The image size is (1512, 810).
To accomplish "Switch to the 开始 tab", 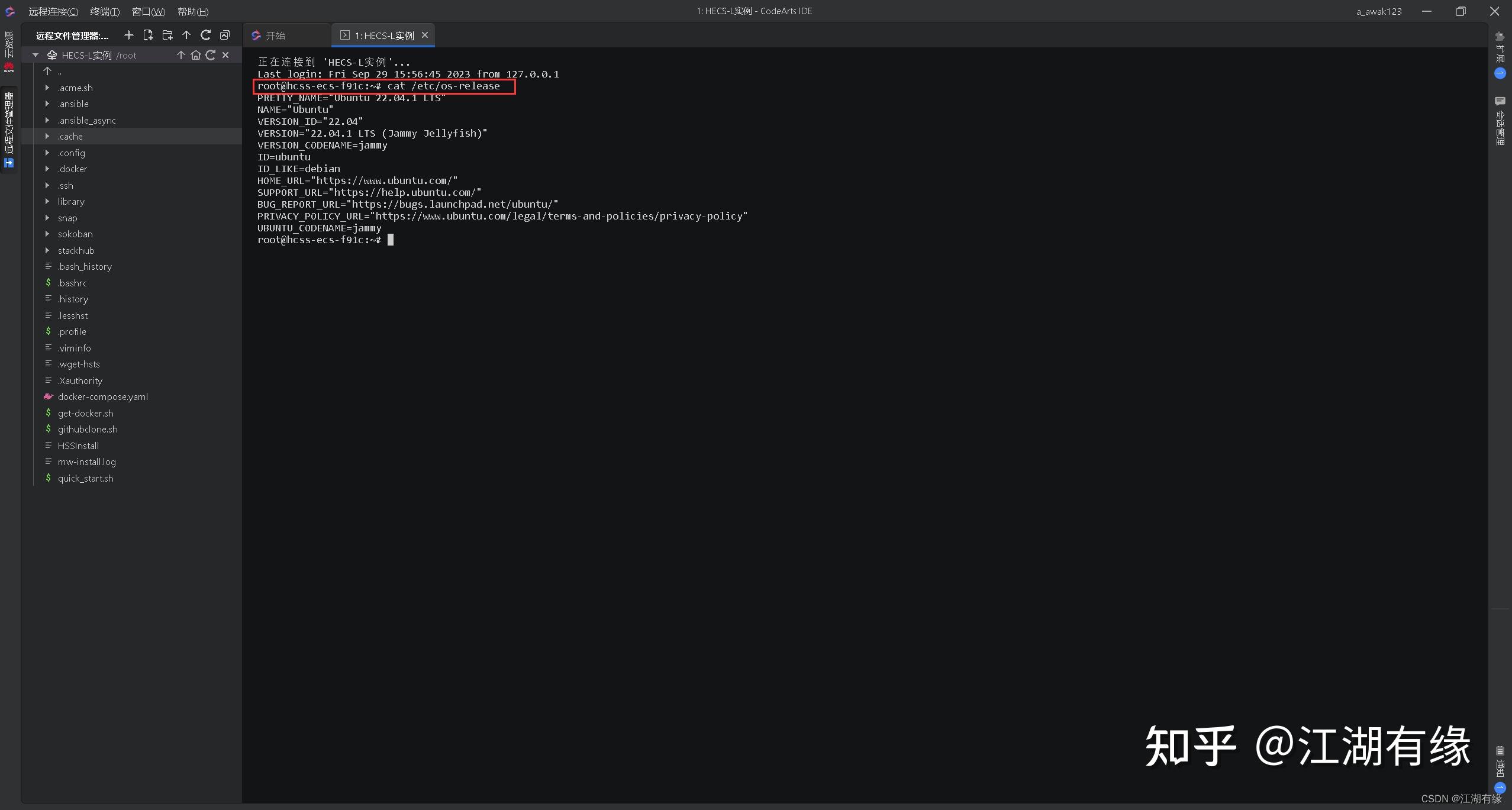I will 276,35.
